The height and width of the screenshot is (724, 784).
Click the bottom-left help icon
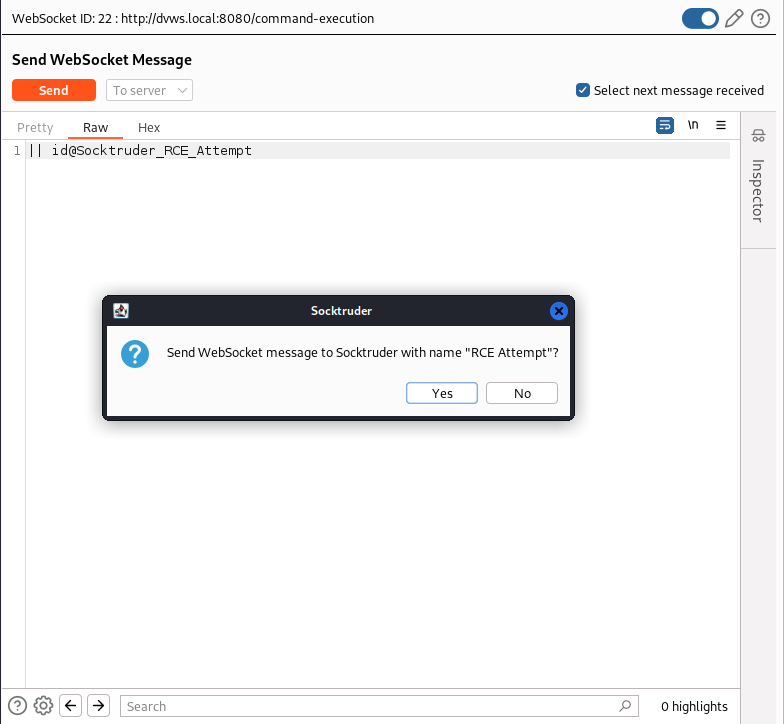coord(18,706)
